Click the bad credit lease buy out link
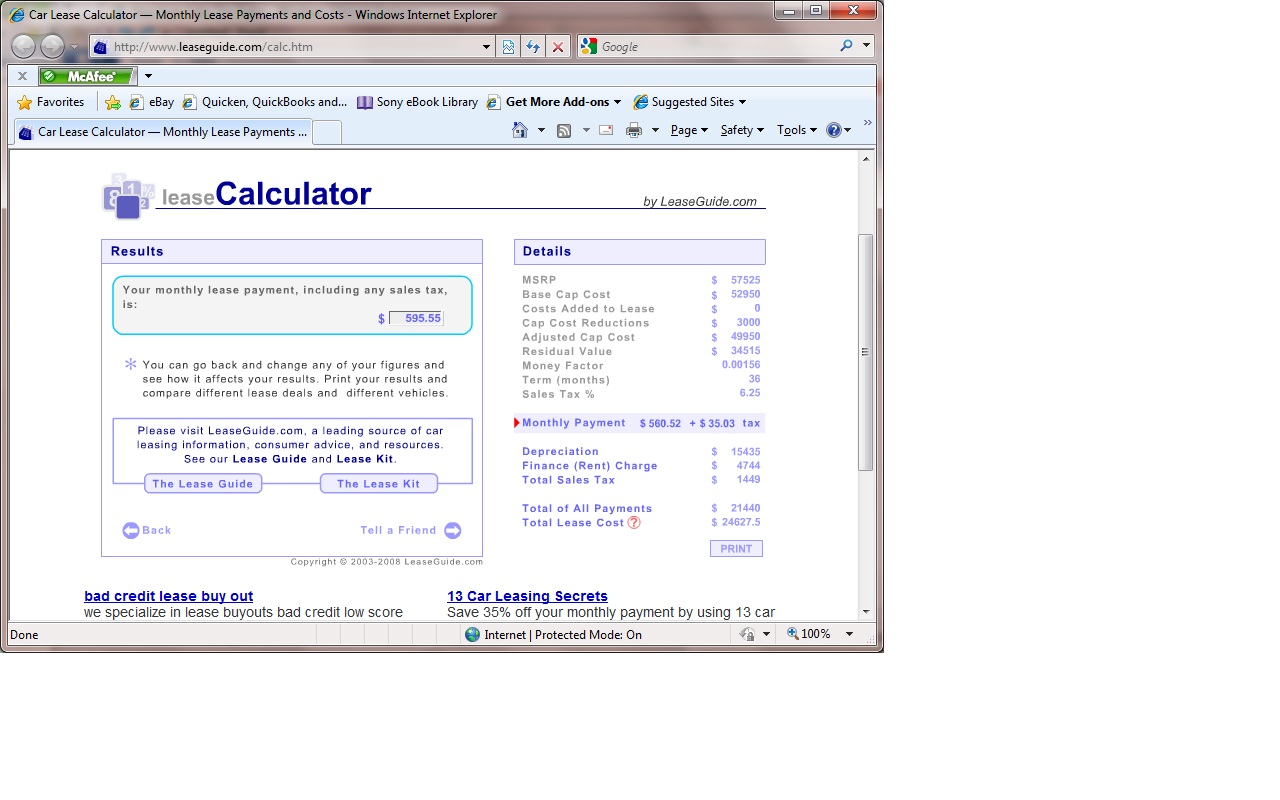1280x800 pixels. pos(168,596)
